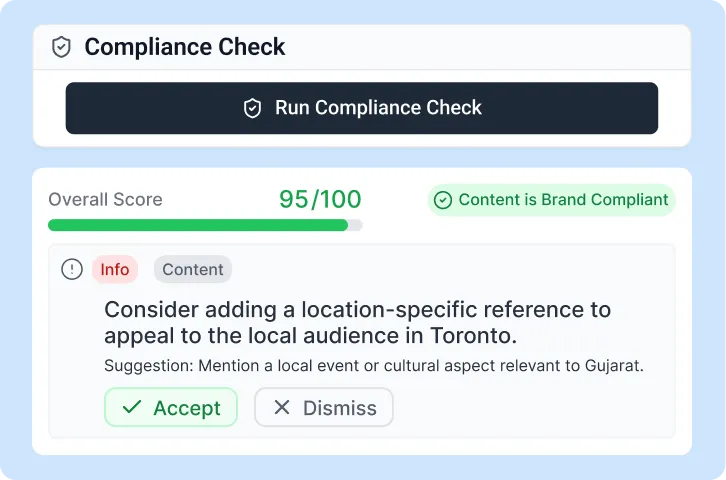
Task: Click the X icon in Dismiss button
Action: (282, 408)
